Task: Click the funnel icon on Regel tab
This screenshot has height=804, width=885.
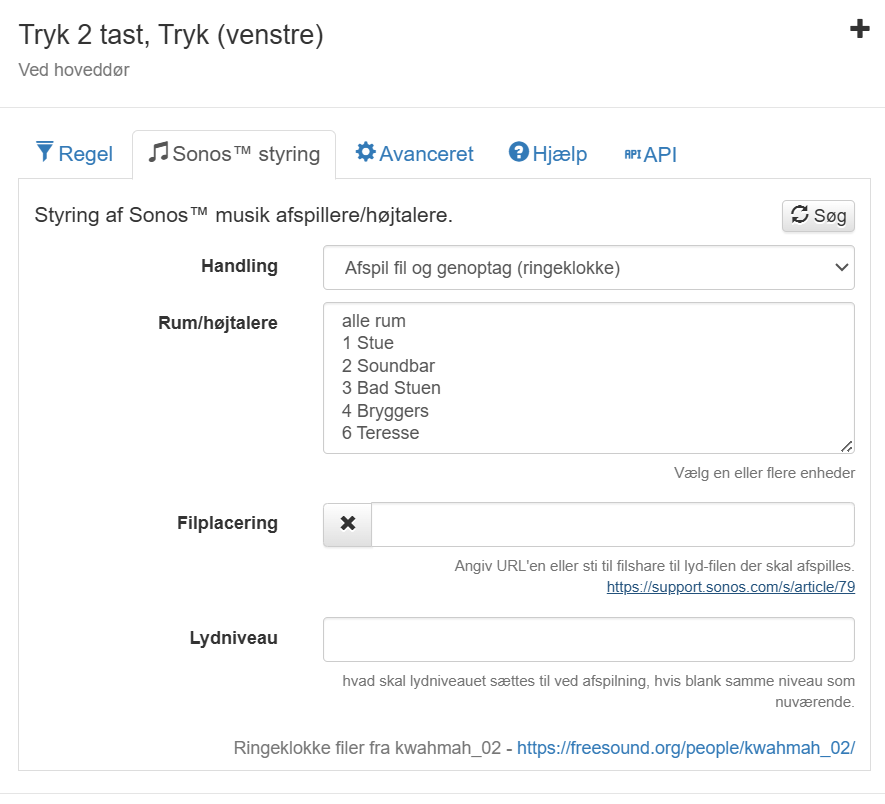Action: (45, 152)
